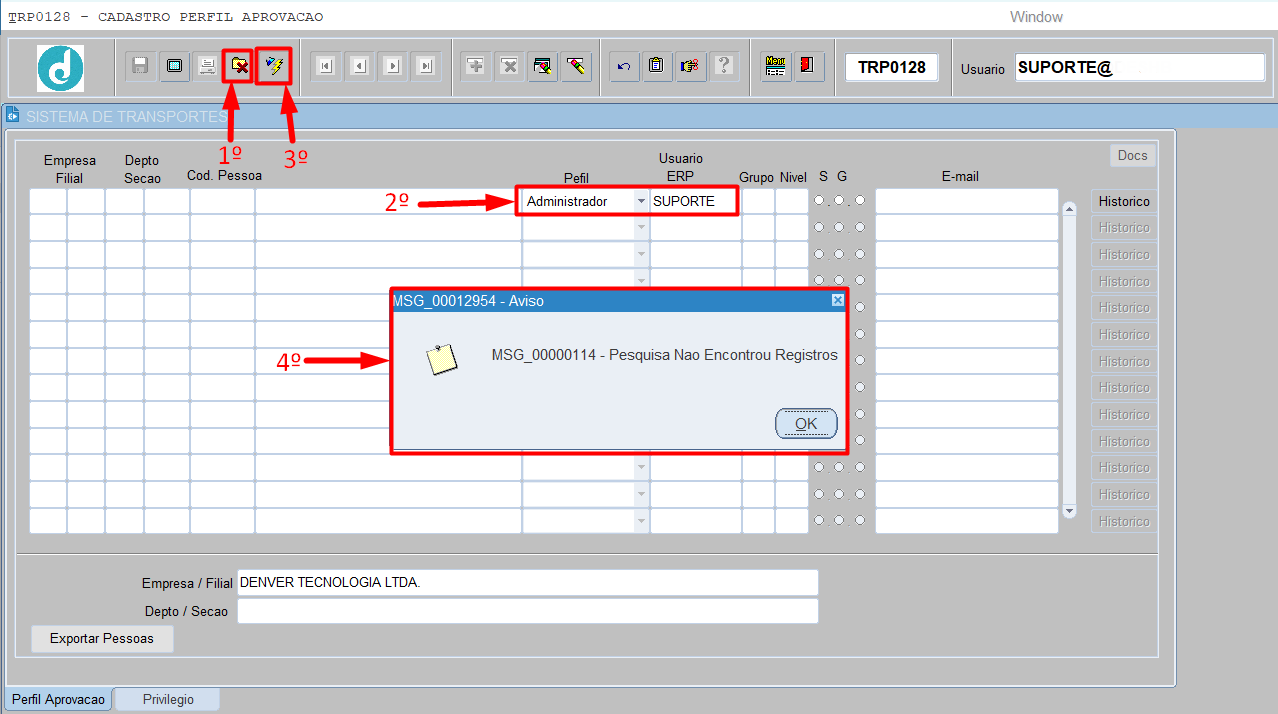Screen dimensions: 1278x714
Task: Jump to last record navigation icon
Action: pyautogui.click(x=426, y=66)
